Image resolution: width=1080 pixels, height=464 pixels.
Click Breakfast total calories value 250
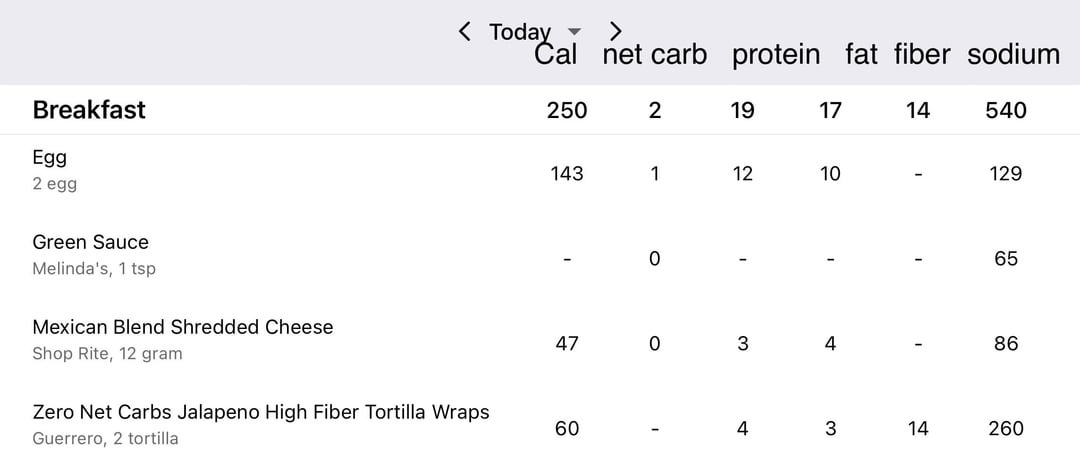tap(567, 110)
